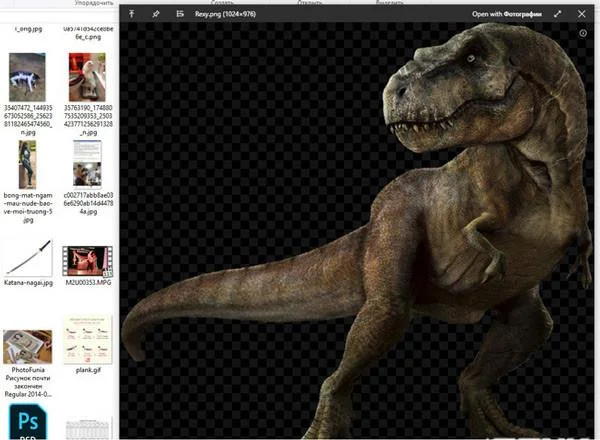The width and height of the screenshot is (600, 440).
Task: Select the Katana-nagai.jpg sword thumbnail
Action: pos(28,257)
